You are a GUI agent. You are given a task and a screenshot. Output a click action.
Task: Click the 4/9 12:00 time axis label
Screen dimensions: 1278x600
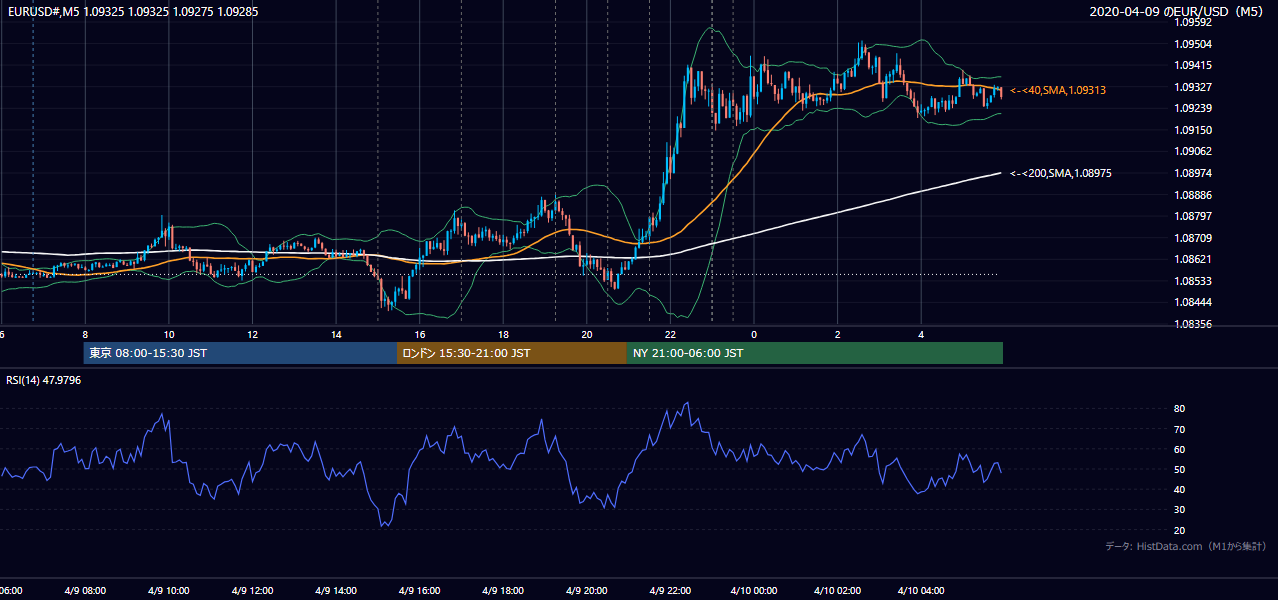point(252,590)
